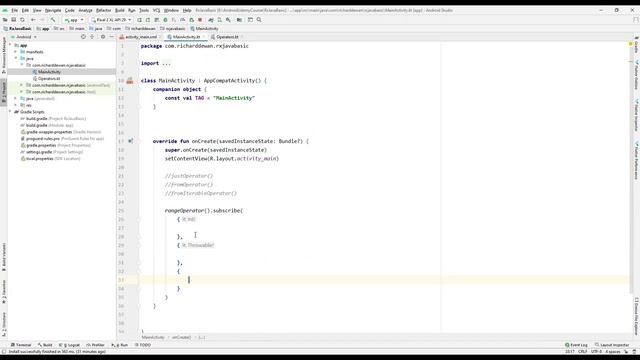The height and width of the screenshot is (360, 640).
Task: Open the Refactor menu
Action: [x=103, y=10]
